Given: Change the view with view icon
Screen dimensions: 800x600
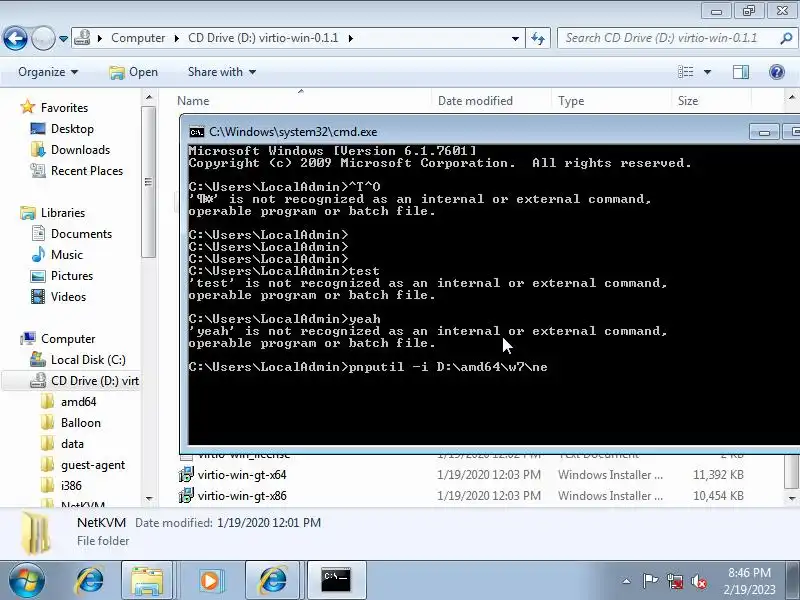Looking at the screenshot, I should coord(686,72).
